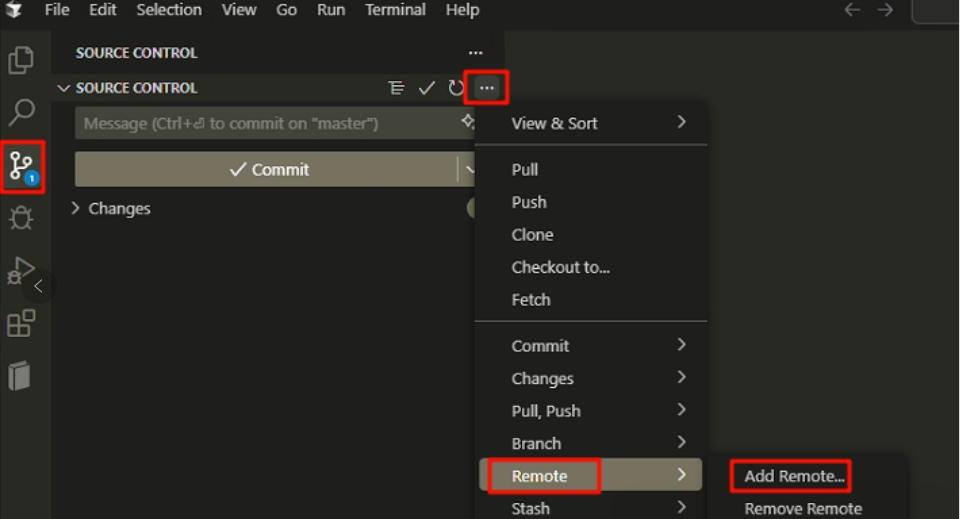The image size is (960, 519).
Task: Choose Push from the context menu
Action: click(x=529, y=202)
